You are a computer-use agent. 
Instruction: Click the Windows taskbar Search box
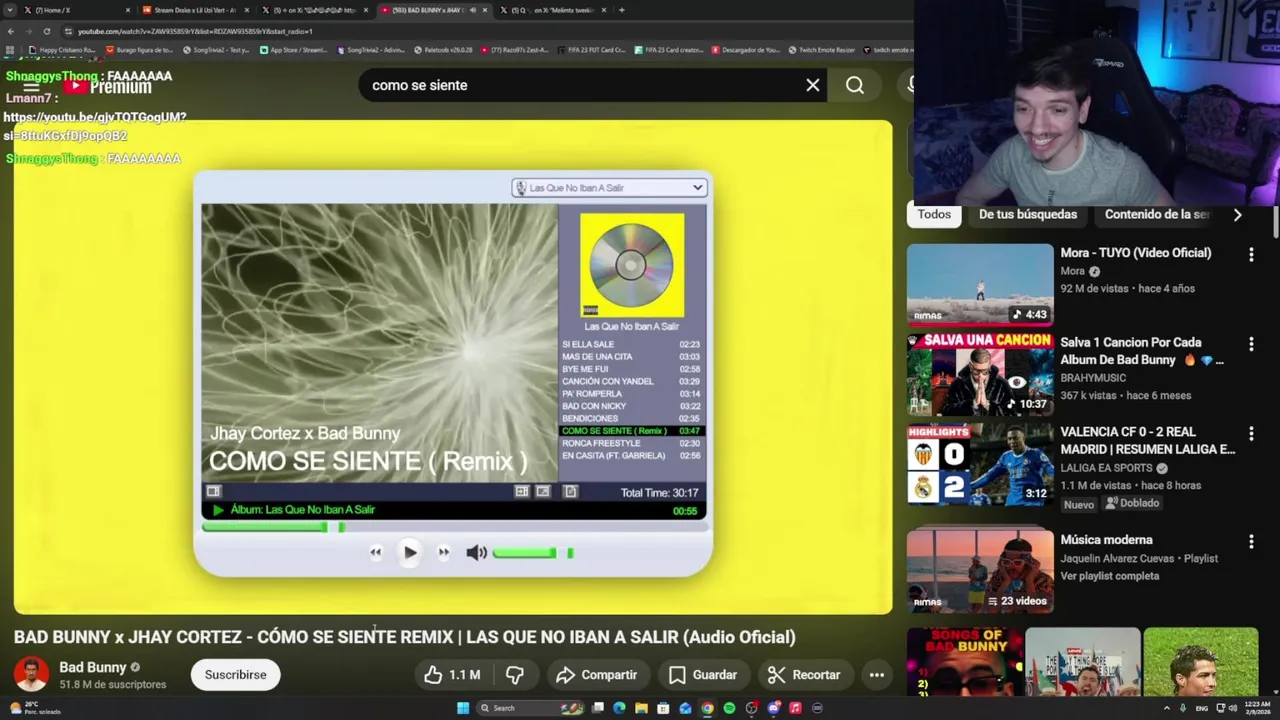(530, 708)
